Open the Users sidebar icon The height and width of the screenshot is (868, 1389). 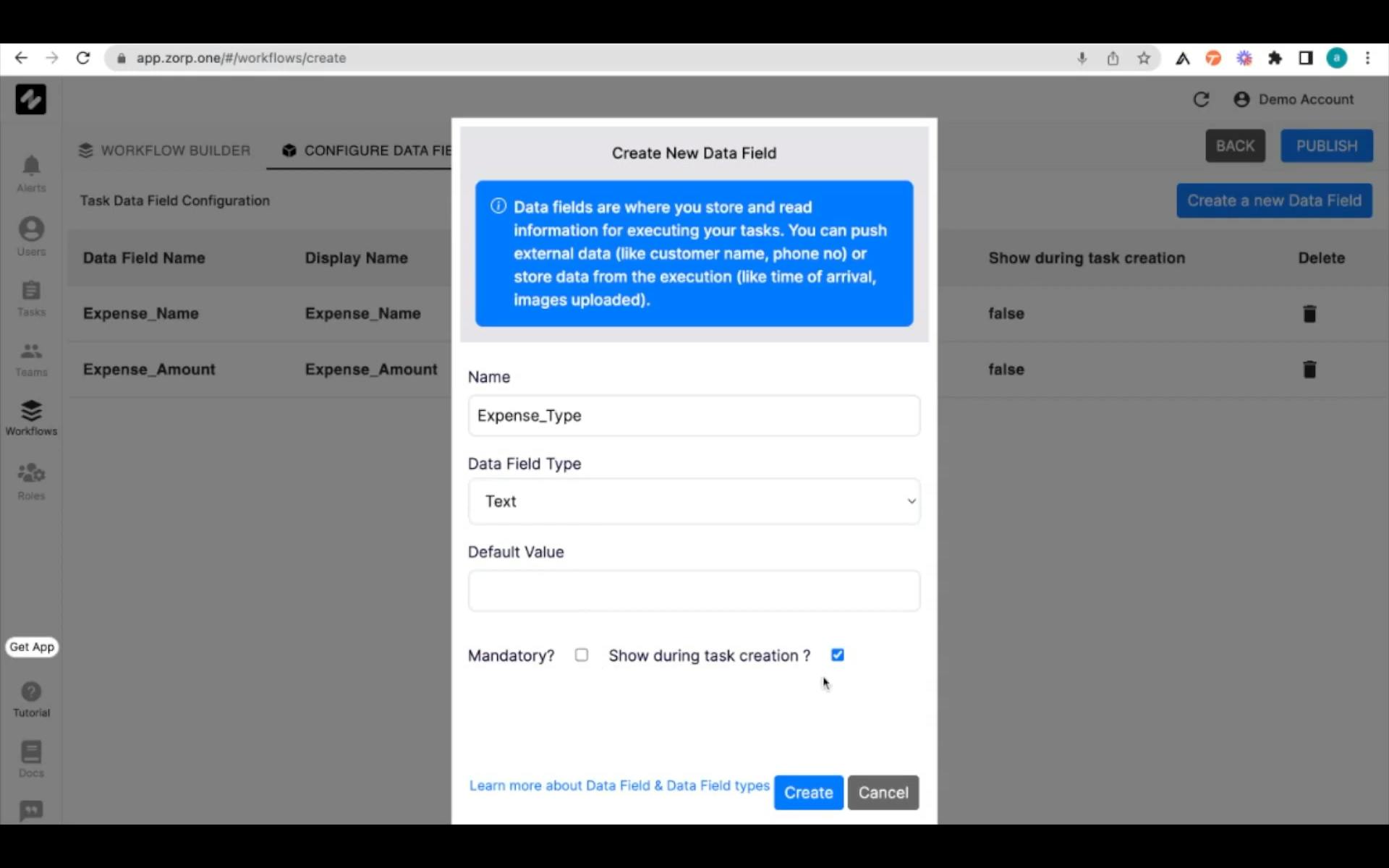coord(31,230)
